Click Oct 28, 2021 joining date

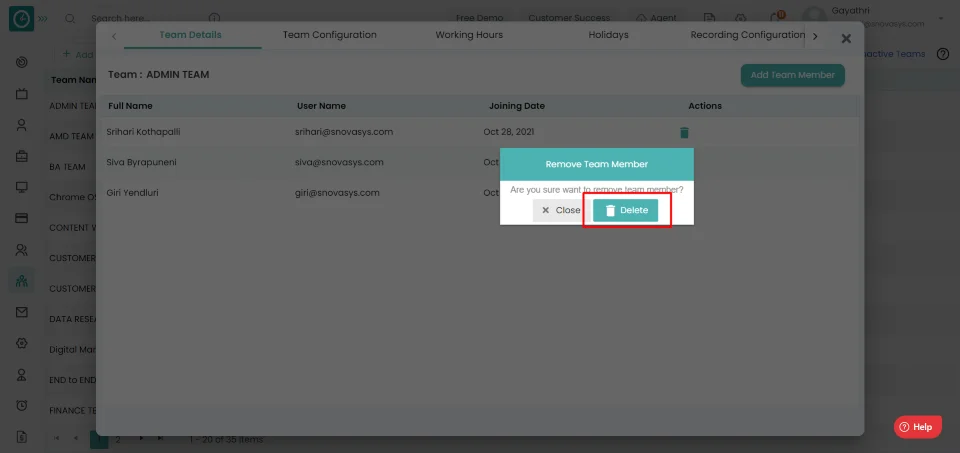(509, 132)
